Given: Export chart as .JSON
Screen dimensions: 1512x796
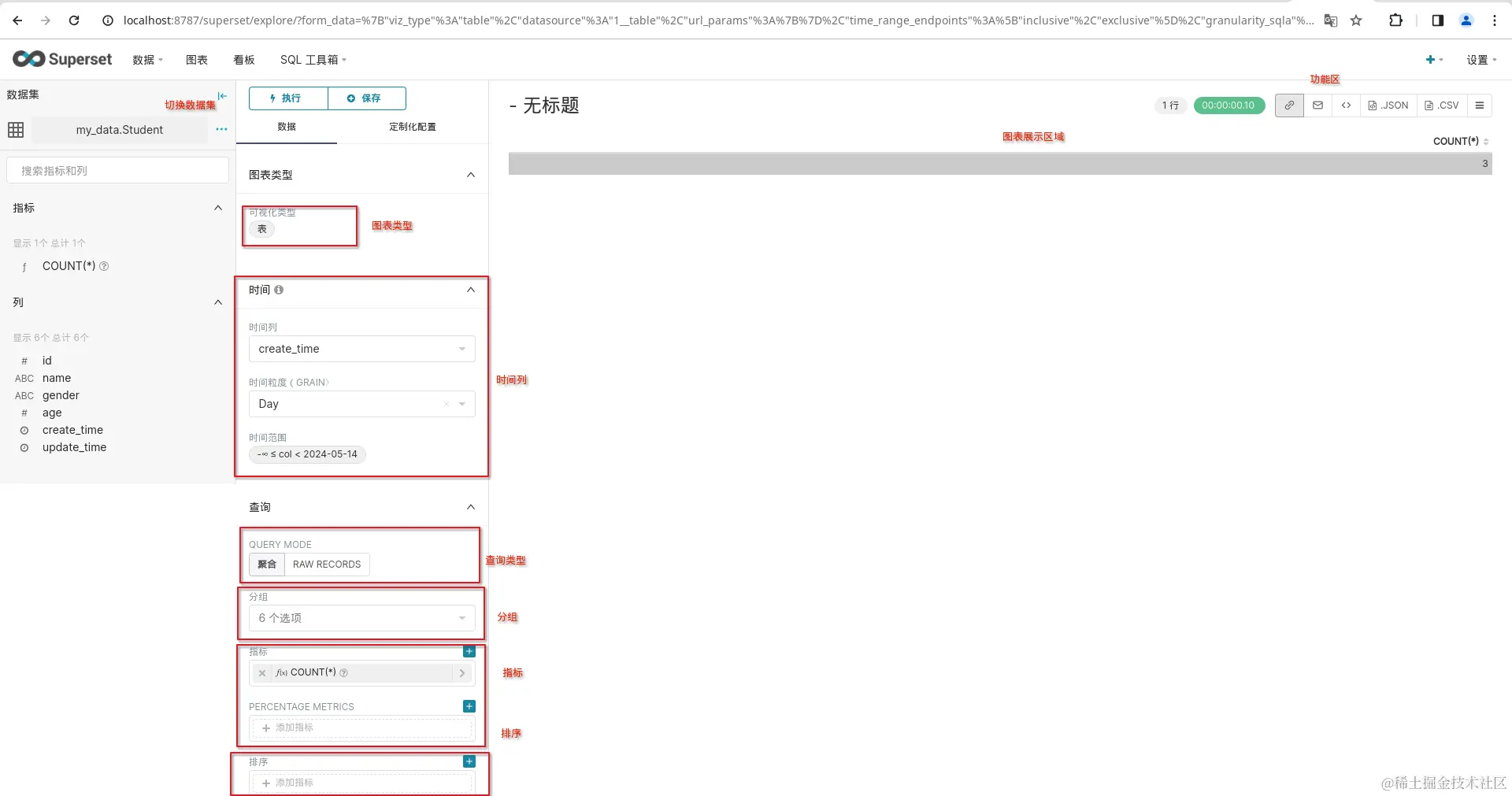Looking at the screenshot, I should [x=1388, y=106].
